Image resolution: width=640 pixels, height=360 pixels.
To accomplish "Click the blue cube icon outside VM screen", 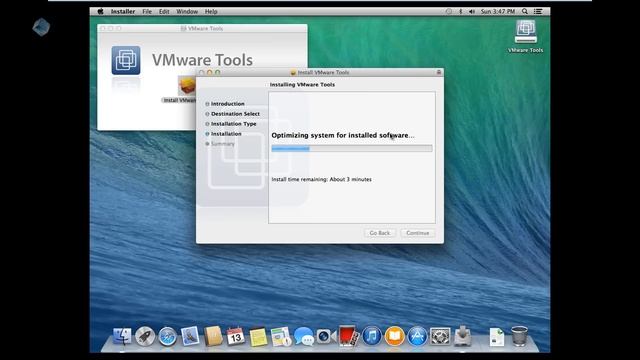I will coord(41,27).
